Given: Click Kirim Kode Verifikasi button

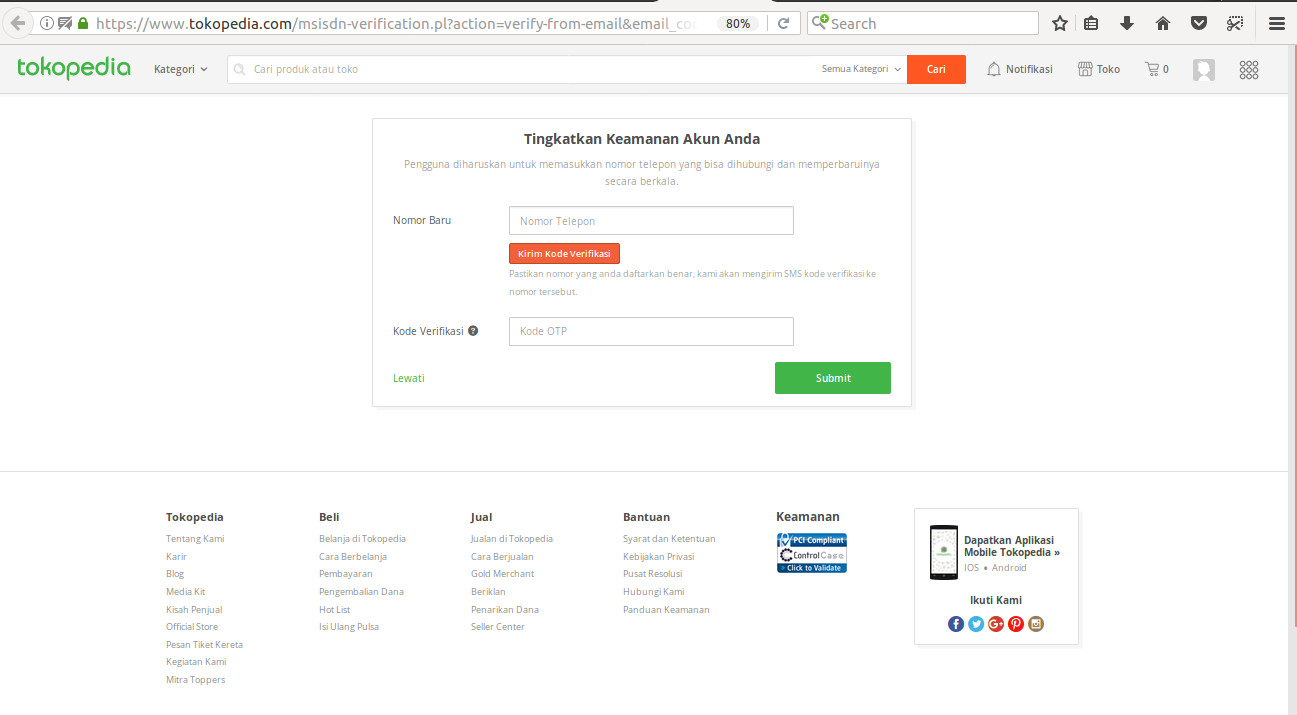Looking at the screenshot, I should [564, 254].
